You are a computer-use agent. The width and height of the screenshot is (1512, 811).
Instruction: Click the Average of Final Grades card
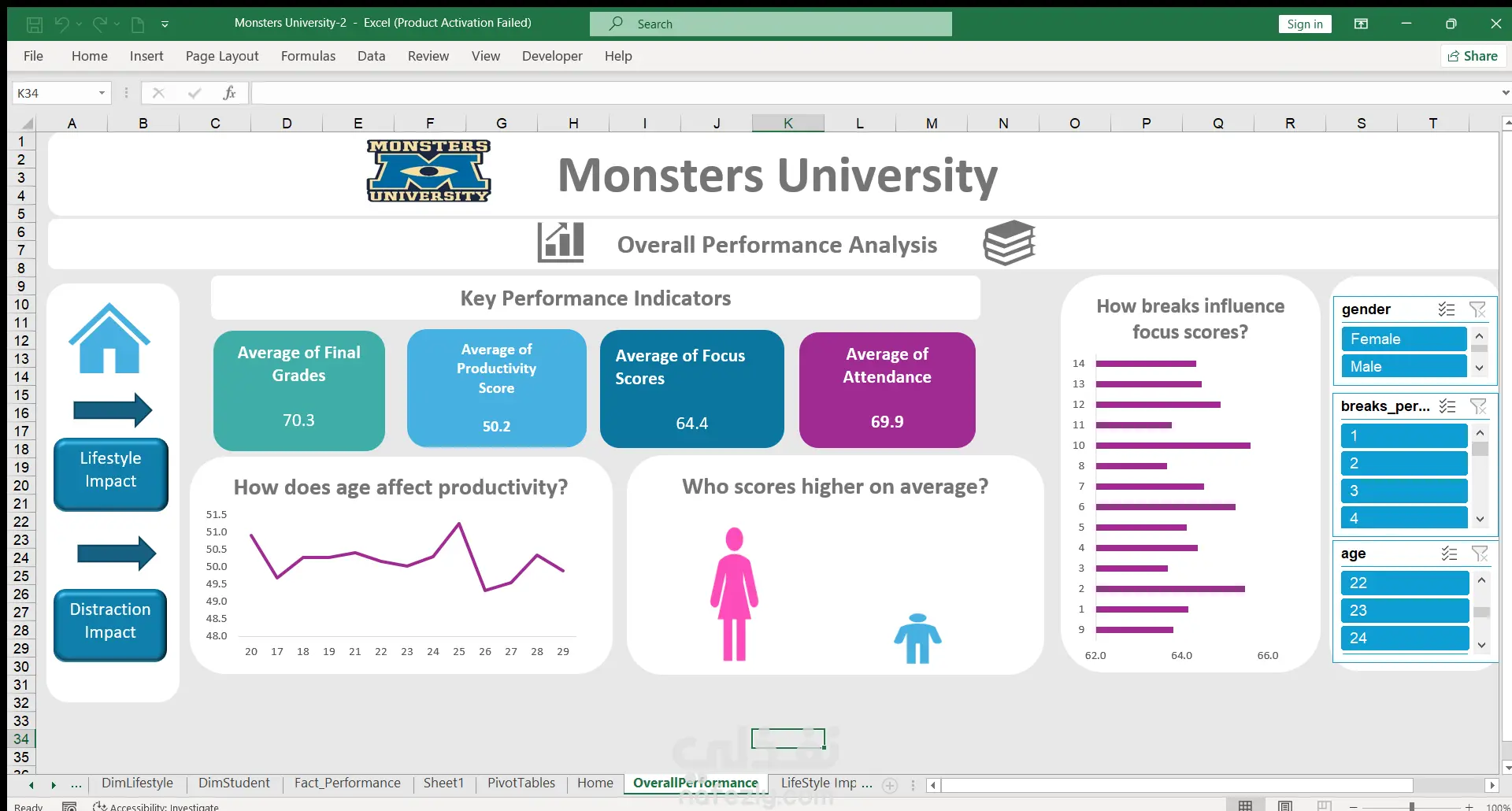pyautogui.click(x=299, y=391)
